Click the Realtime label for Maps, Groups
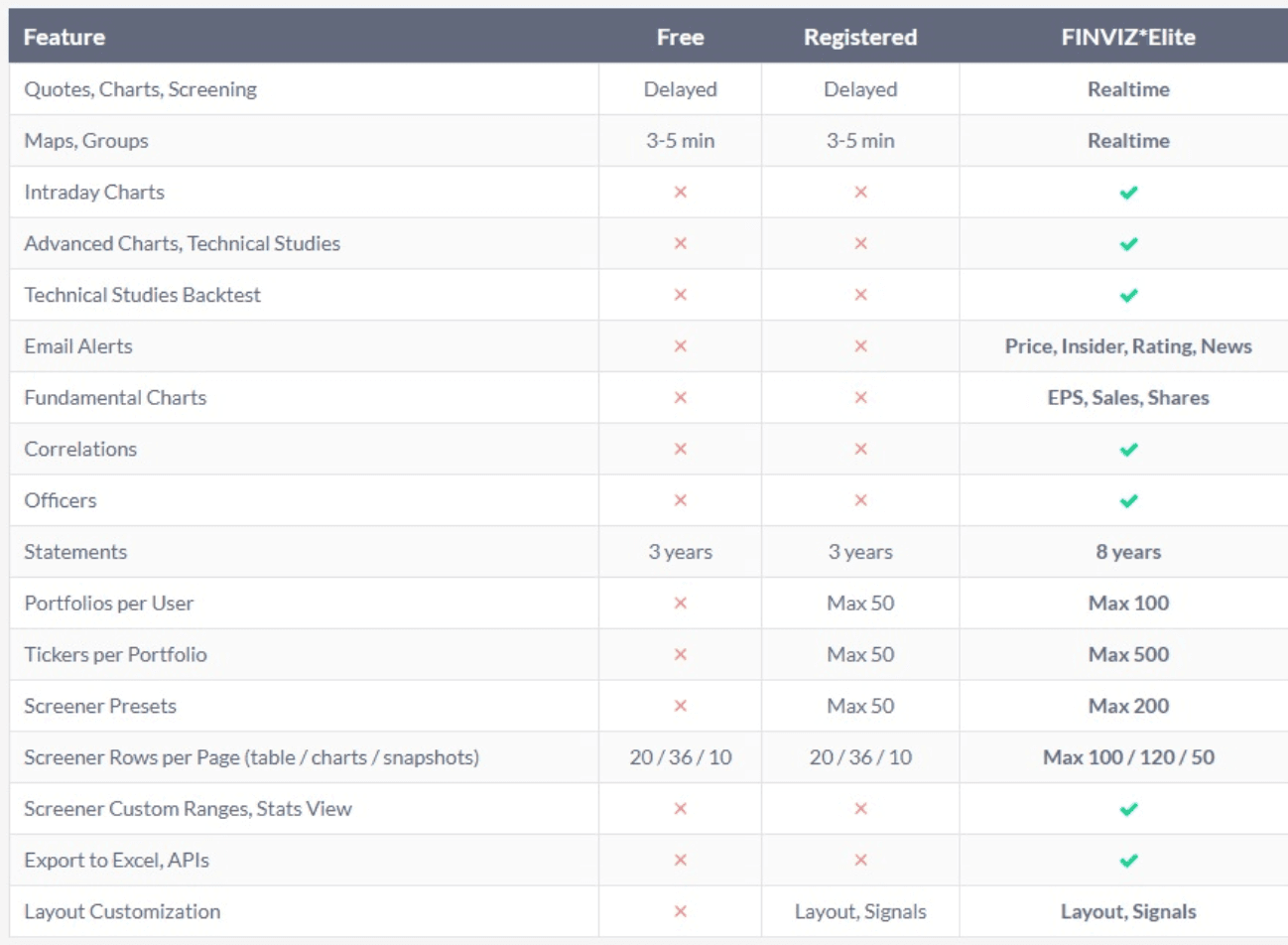This screenshot has height=945, width=1288. click(x=1128, y=140)
